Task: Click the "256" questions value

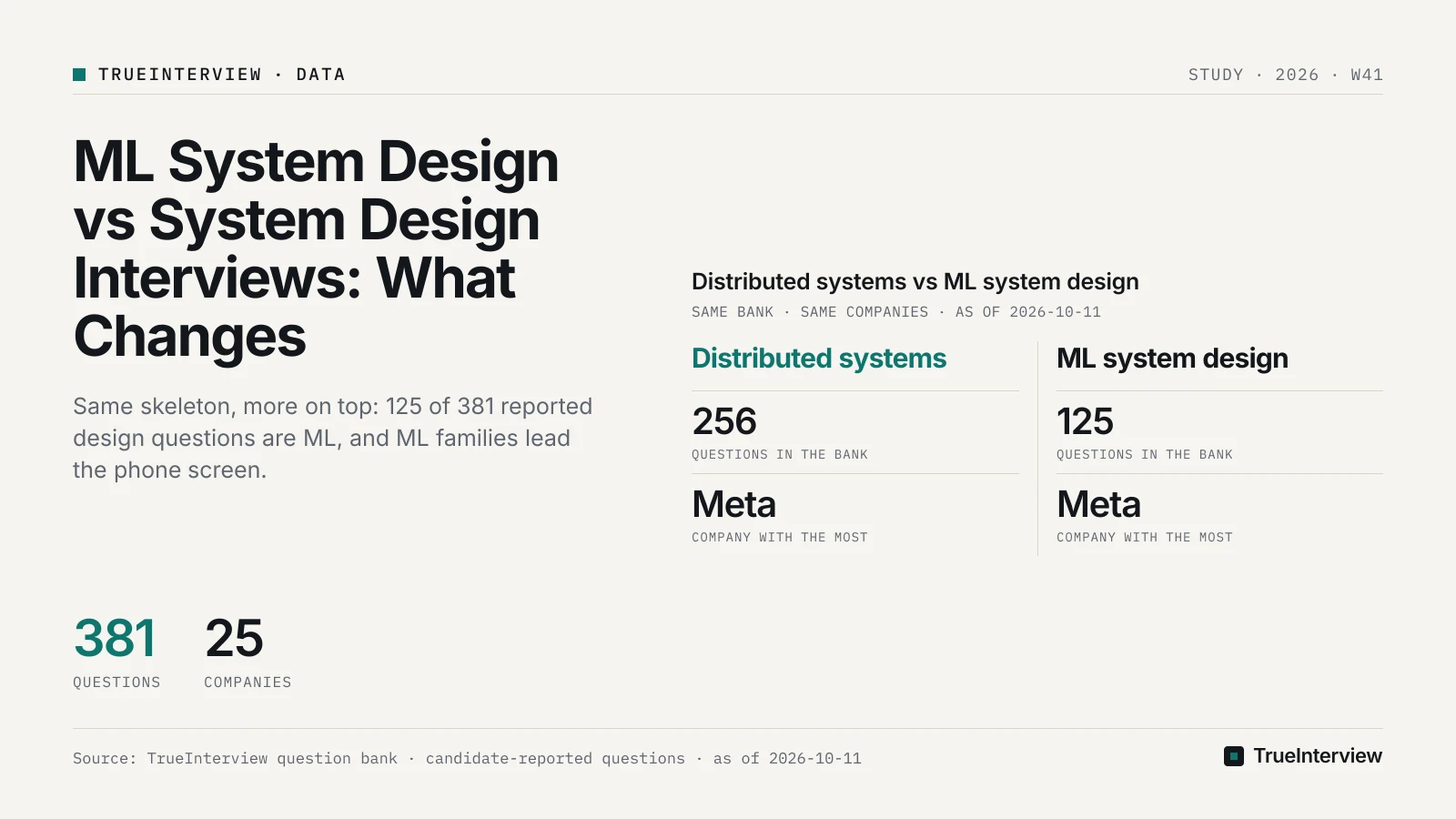Action: pyautogui.click(x=724, y=421)
